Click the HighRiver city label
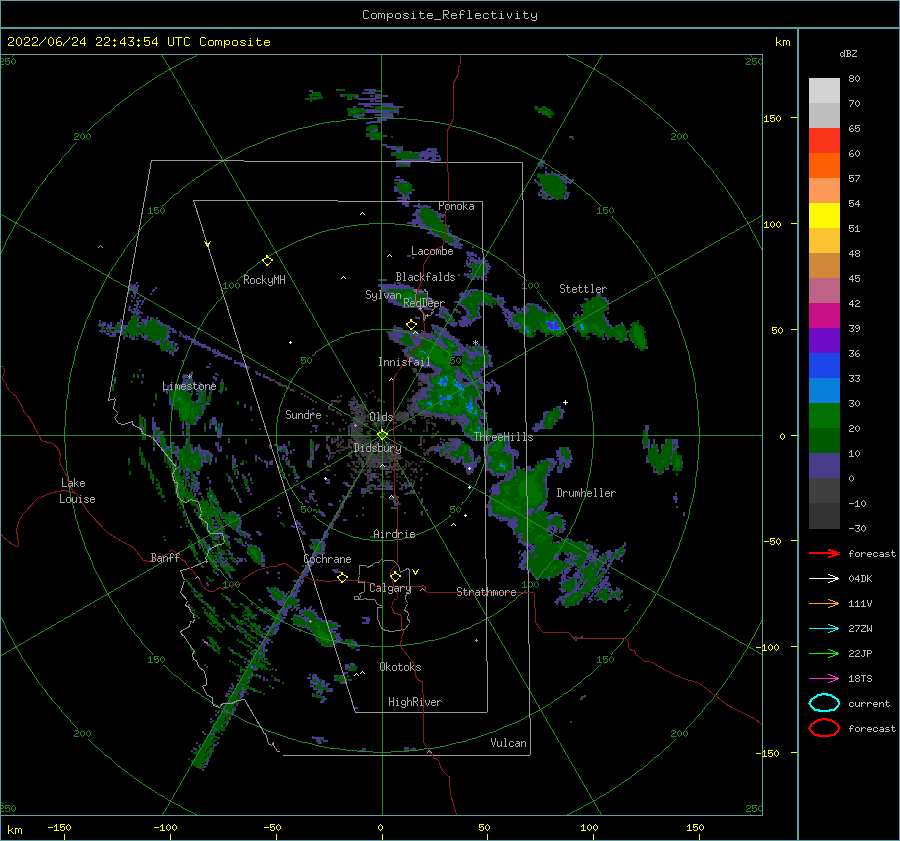 pos(415,702)
